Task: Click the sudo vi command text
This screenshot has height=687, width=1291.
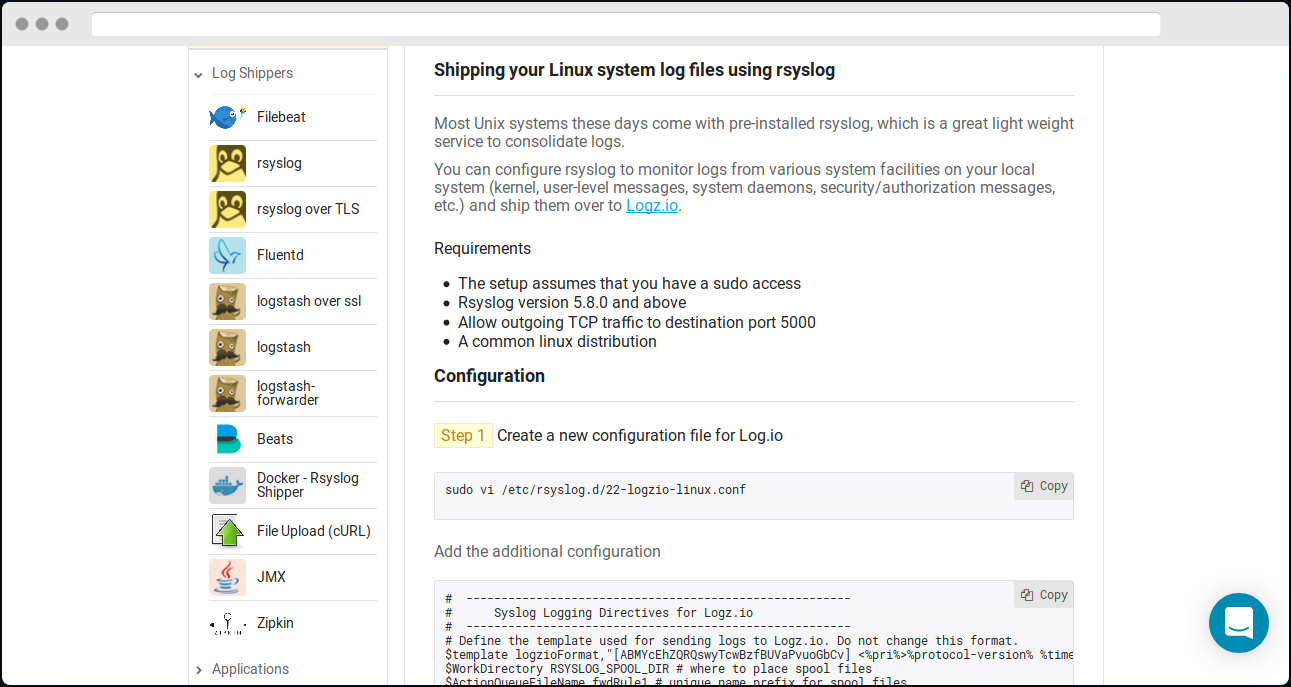Action: click(x=595, y=490)
